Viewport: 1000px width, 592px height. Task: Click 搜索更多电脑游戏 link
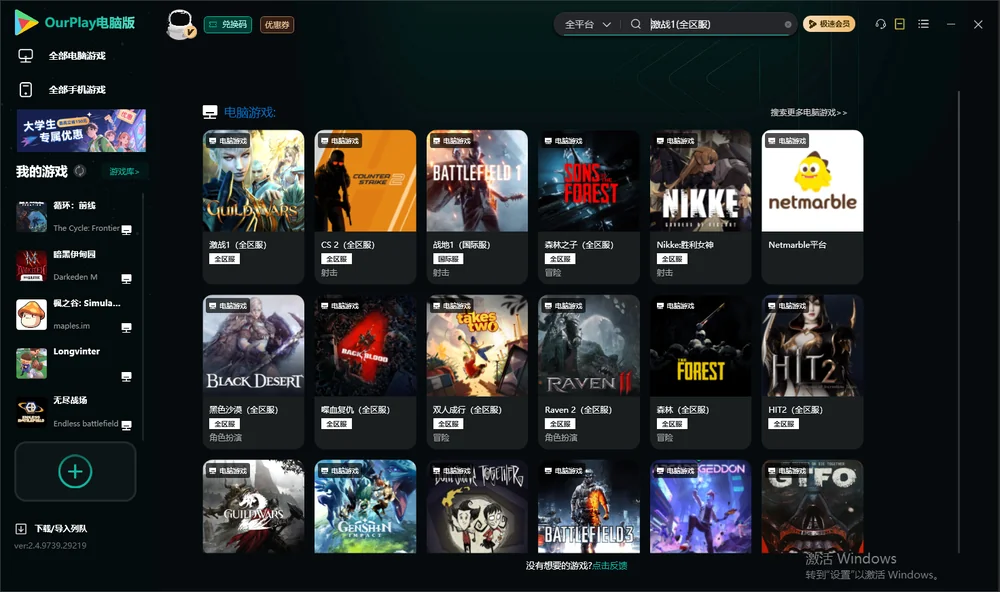[x=809, y=113]
